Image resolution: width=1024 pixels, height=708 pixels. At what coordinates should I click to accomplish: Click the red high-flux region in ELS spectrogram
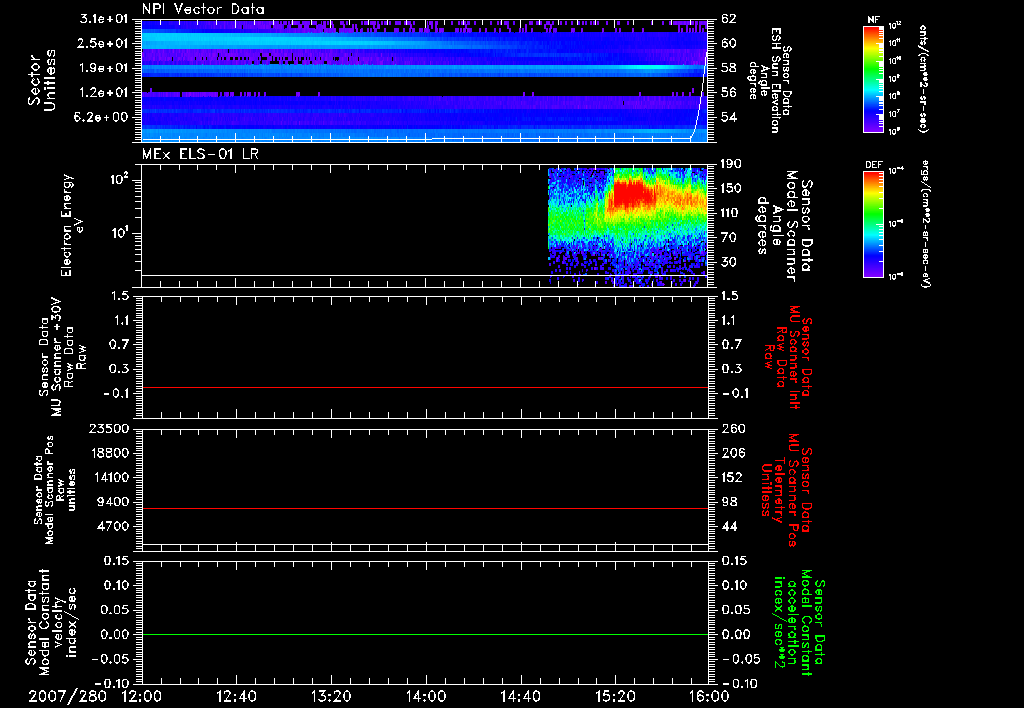(632, 194)
